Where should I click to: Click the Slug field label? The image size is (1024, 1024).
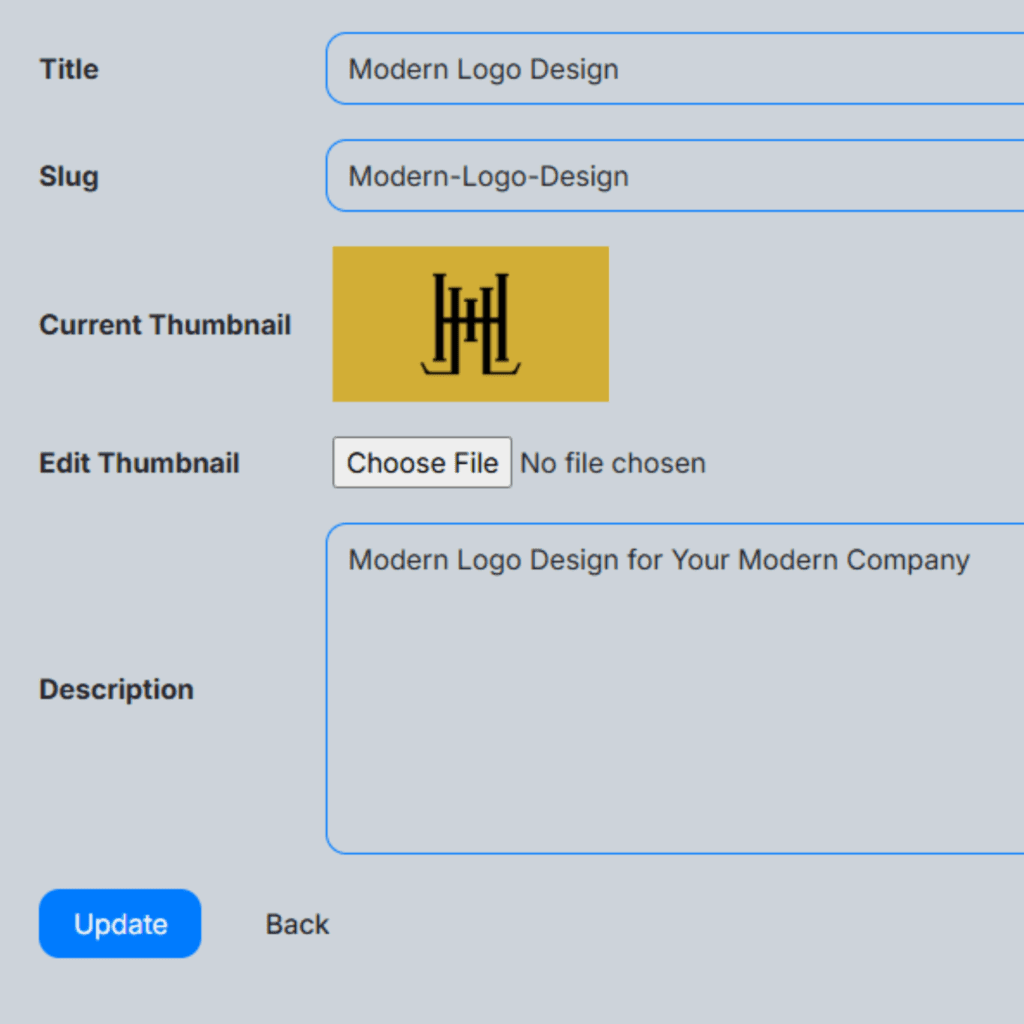click(69, 176)
